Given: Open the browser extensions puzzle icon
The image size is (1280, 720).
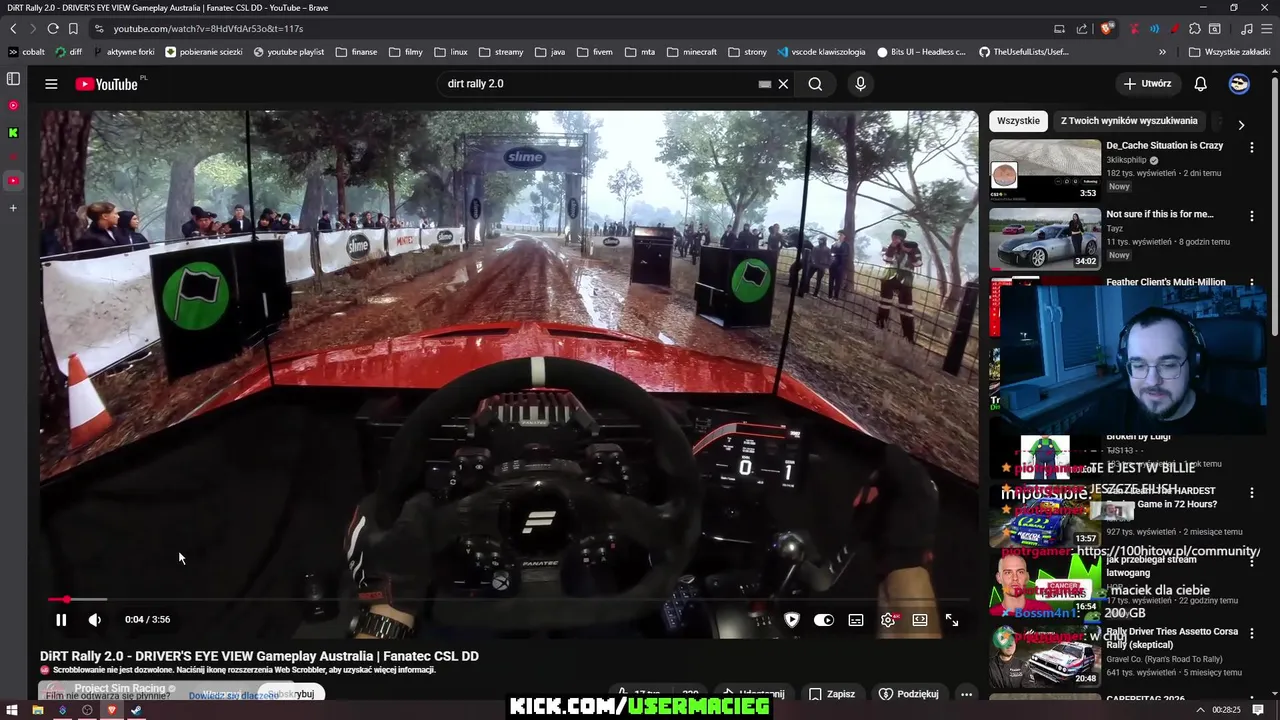Looking at the screenshot, I should tap(1194, 29).
